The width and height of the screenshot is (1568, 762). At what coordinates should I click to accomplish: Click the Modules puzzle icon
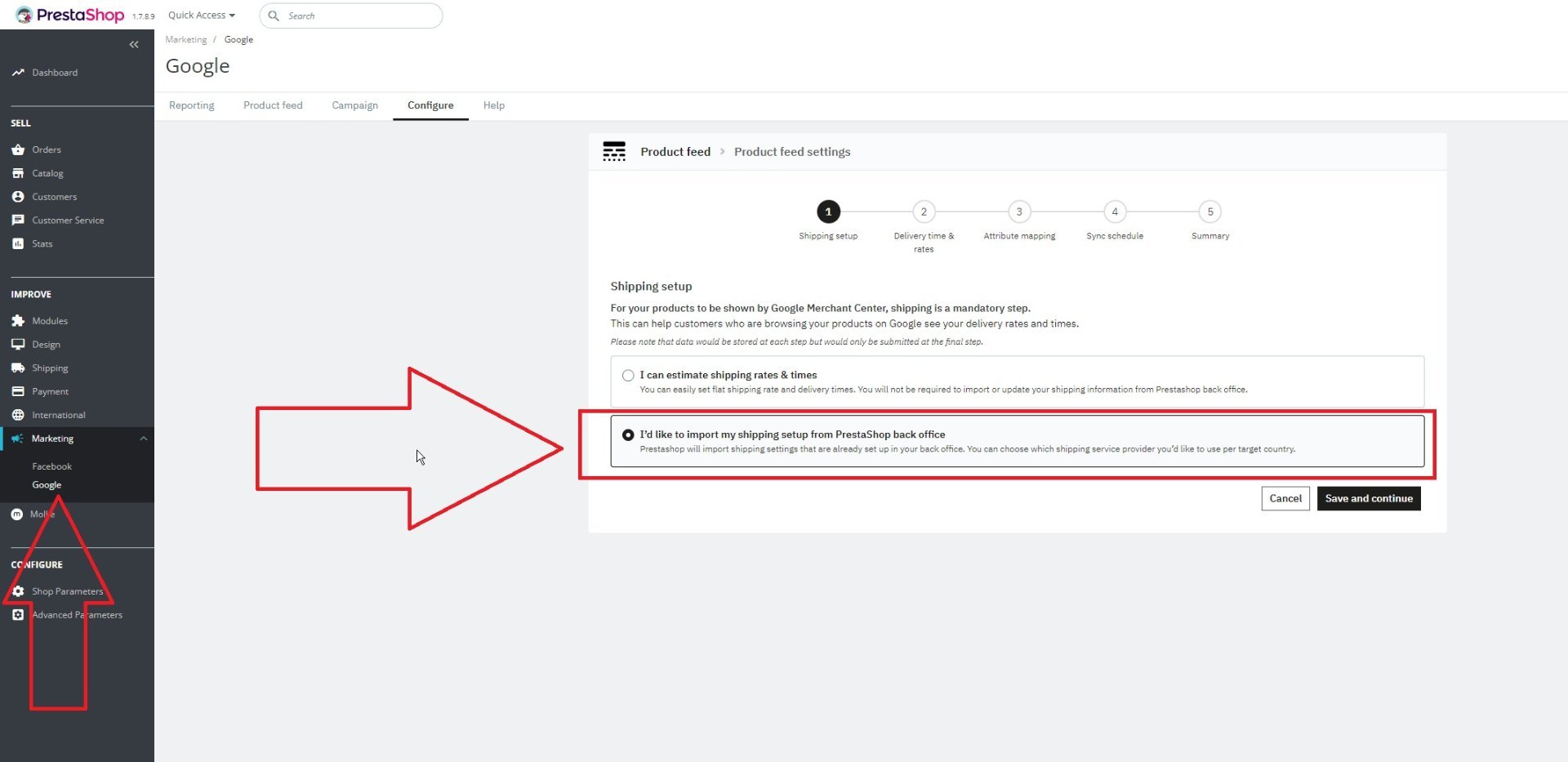pyautogui.click(x=18, y=321)
